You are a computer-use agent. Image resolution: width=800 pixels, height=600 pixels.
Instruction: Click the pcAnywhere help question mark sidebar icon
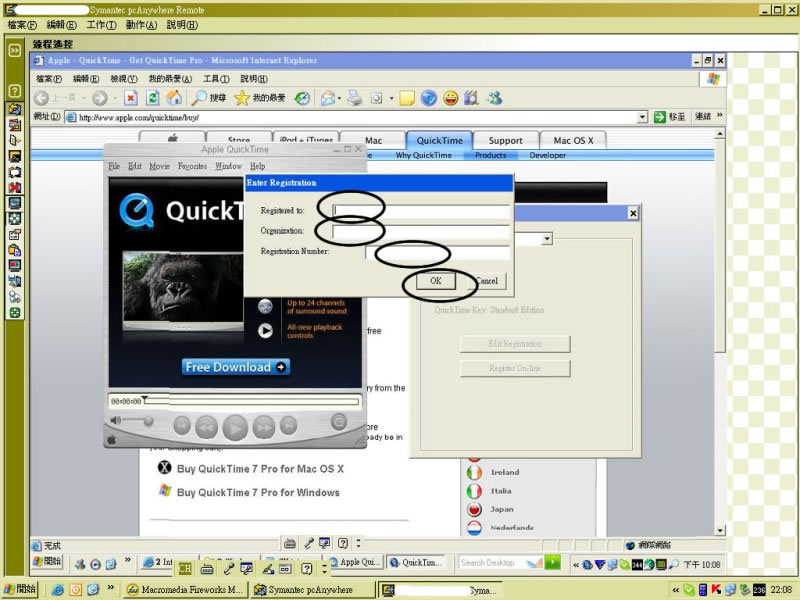coord(15,91)
